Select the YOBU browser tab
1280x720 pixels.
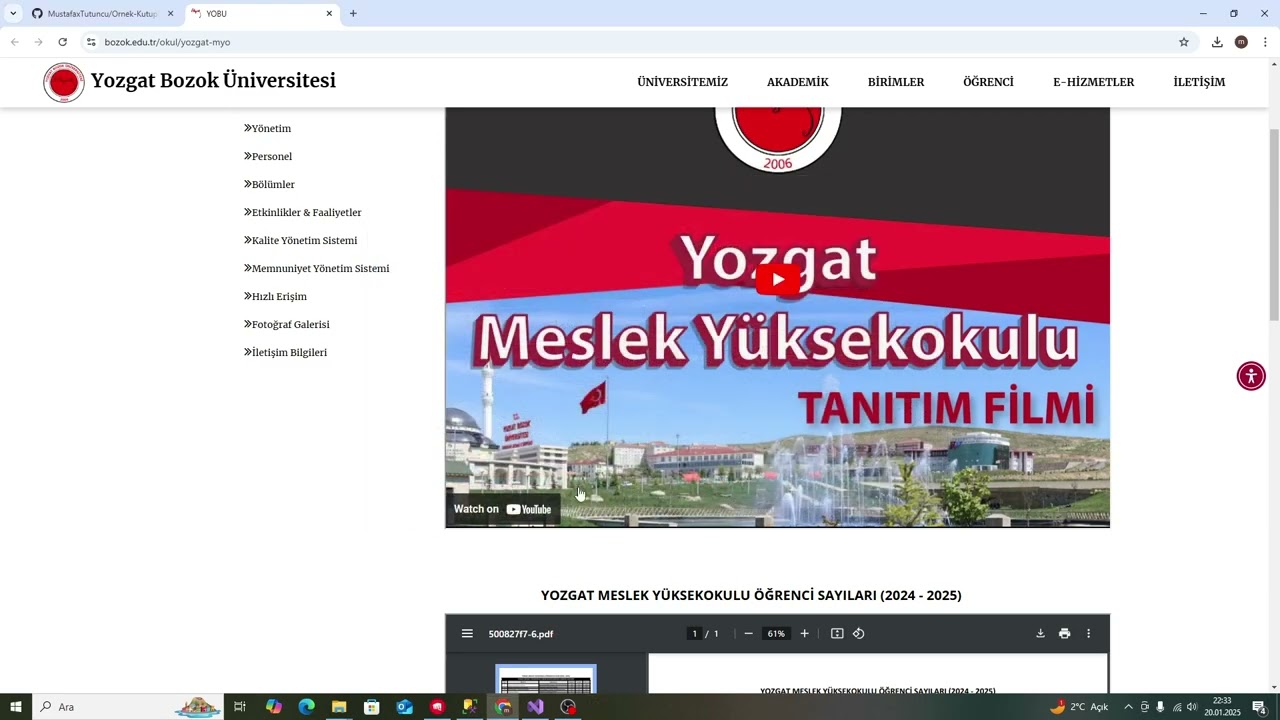[262, 14]
